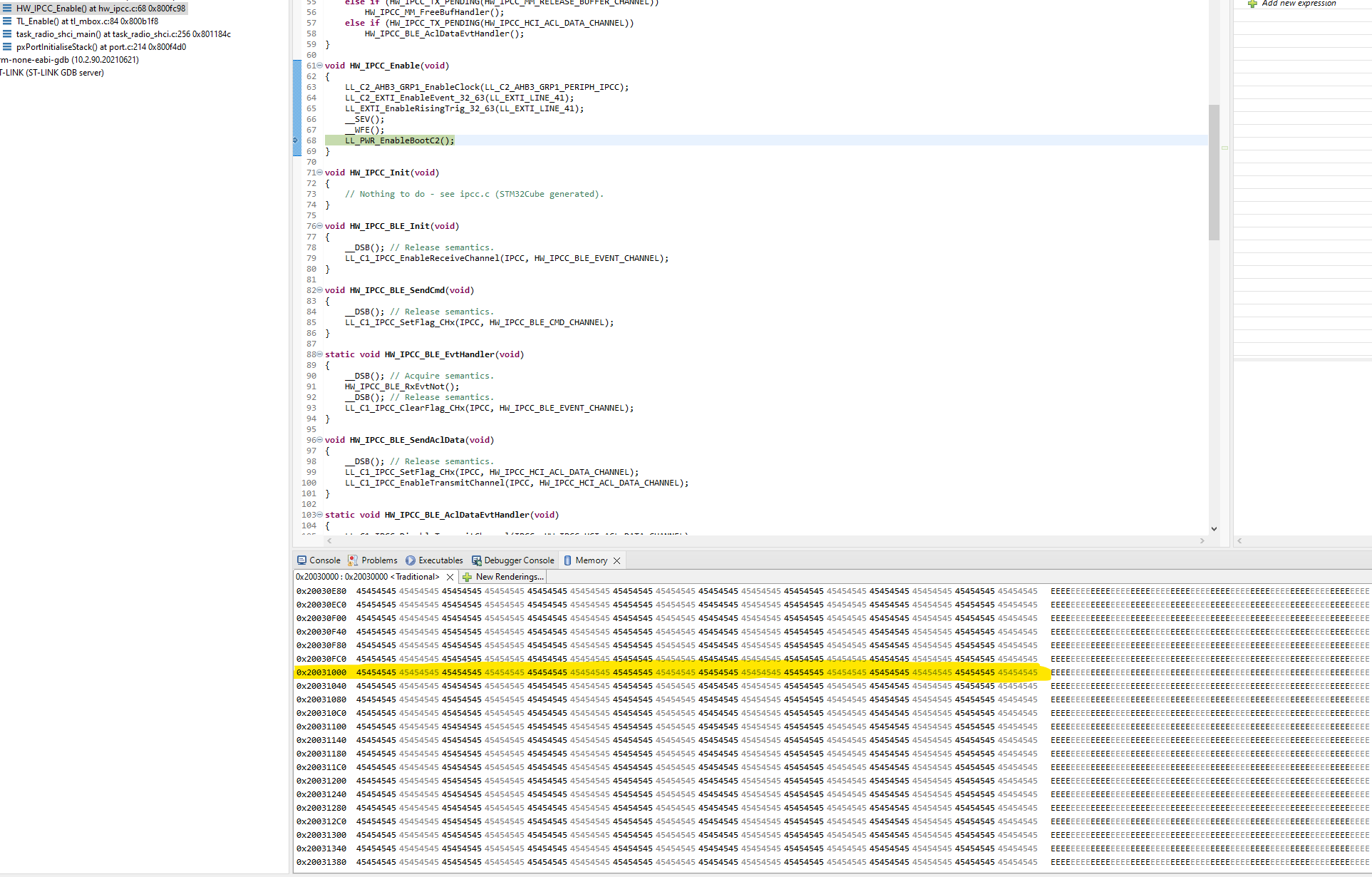1372x877 pixels.
Task: Collapse the HW_IPCC_Enable function fold at line 61
Action: [x=319, y=65]
